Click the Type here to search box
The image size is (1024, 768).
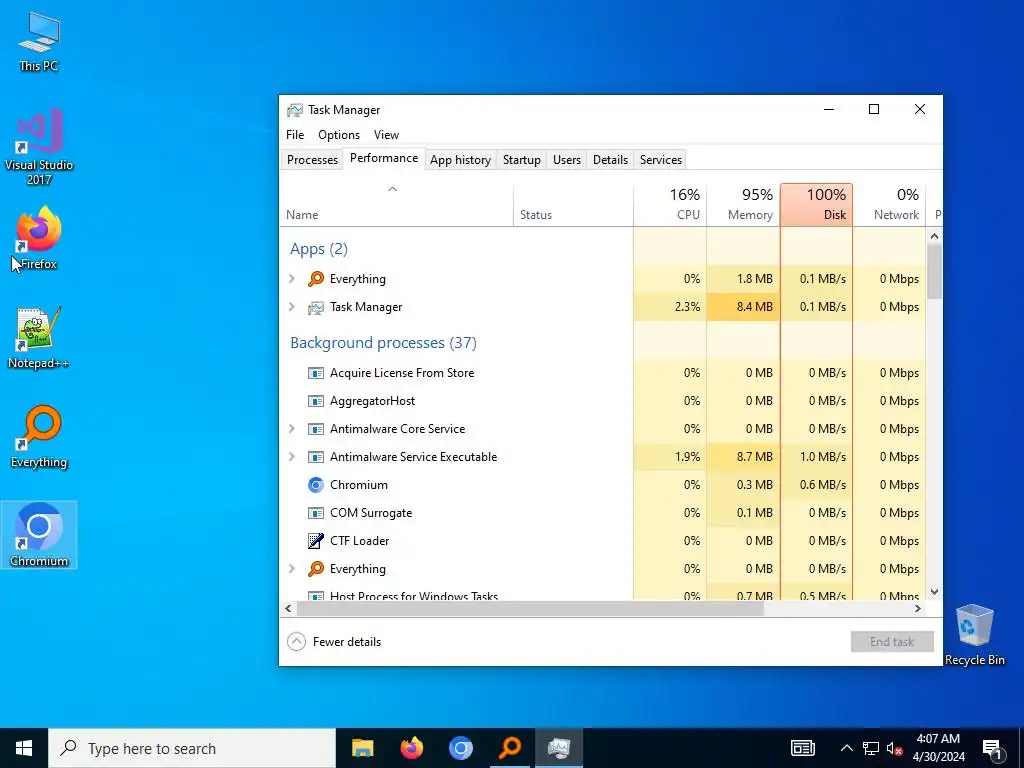pyautogui.click(x=192, y=748)
